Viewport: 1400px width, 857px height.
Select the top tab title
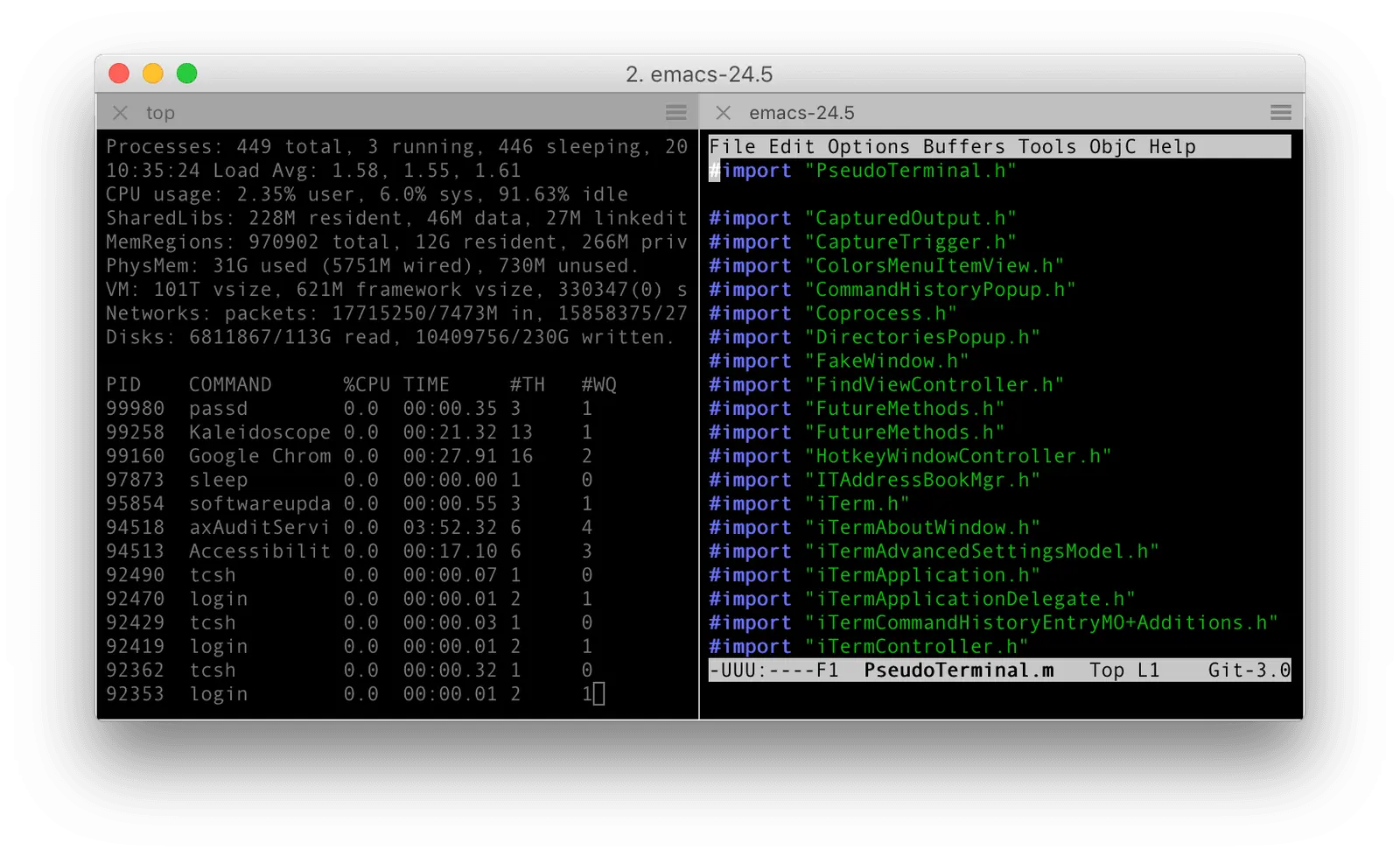[160, 113]
